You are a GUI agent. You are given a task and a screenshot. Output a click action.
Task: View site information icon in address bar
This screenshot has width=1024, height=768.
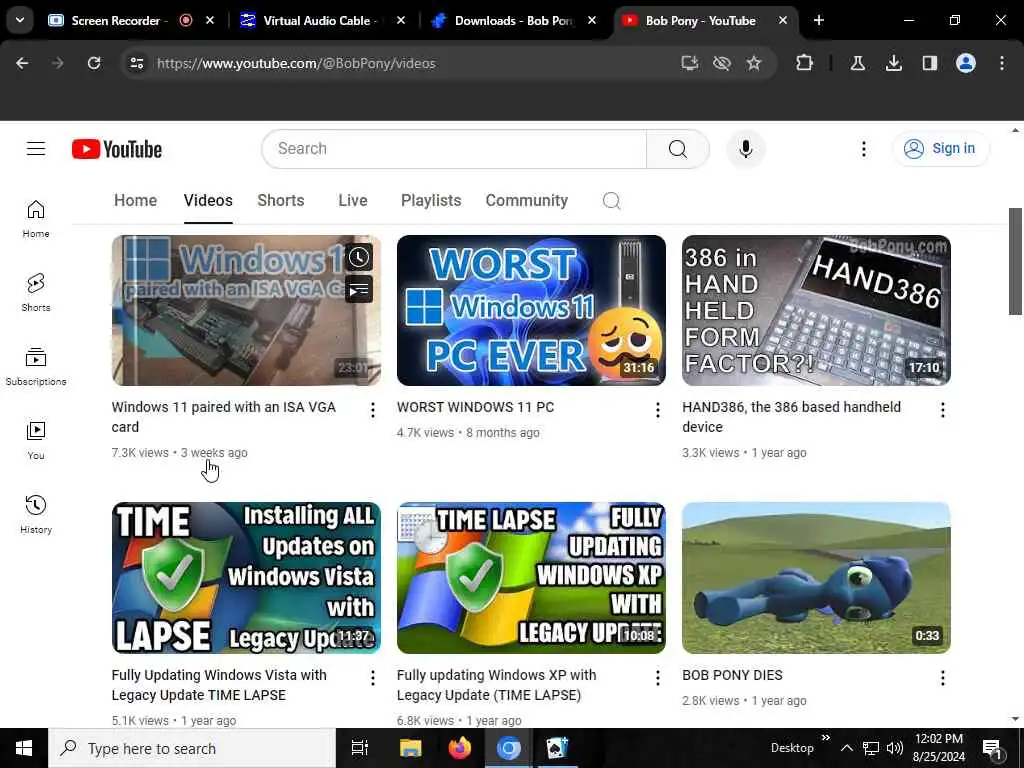(137, 63)
